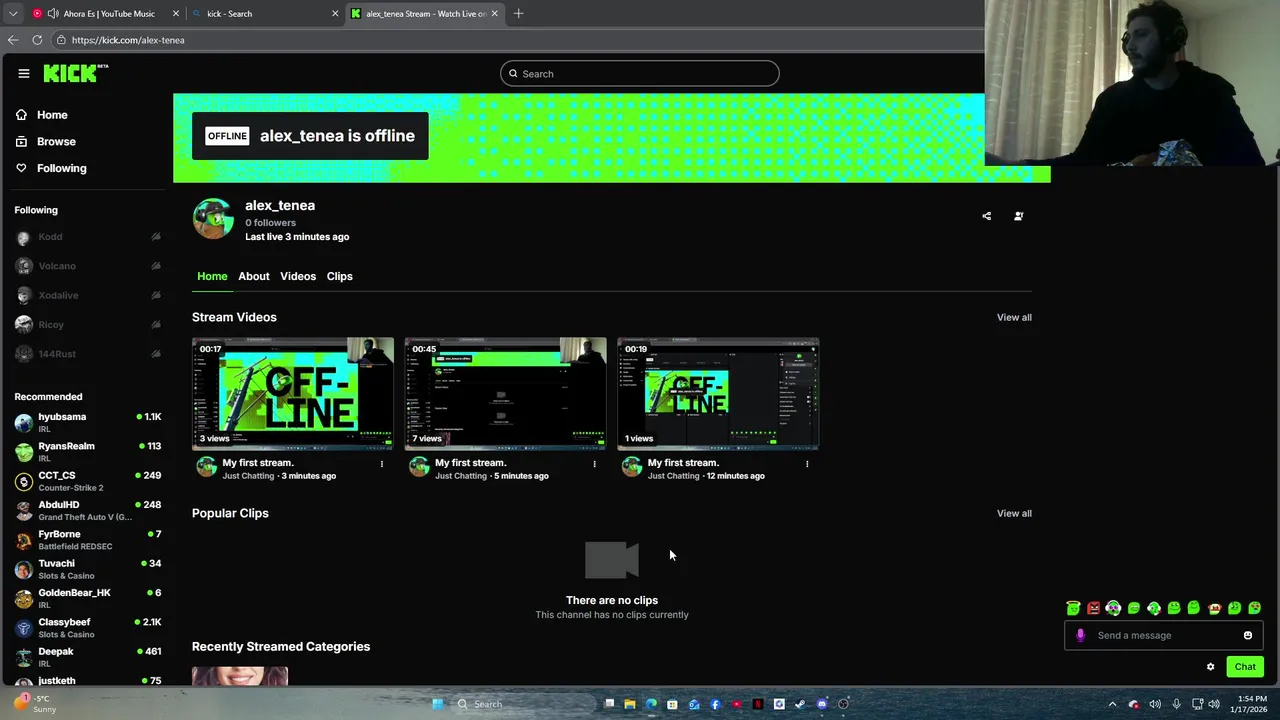1280x720 pixels.
Task: Open Discord from the taskbar
Action: (x=822, y=704)
